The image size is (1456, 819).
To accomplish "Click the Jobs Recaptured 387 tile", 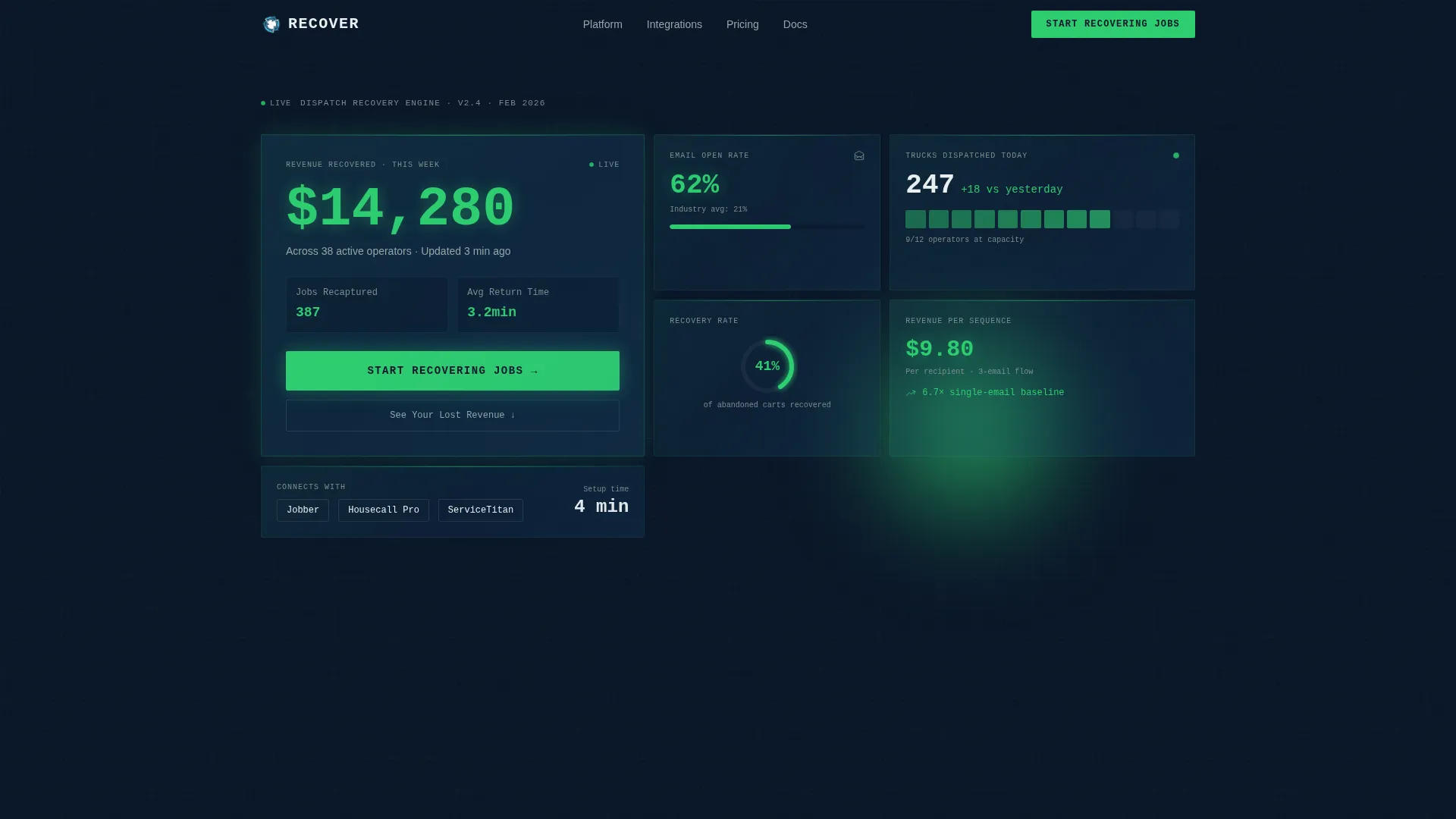I will [367, 304].
